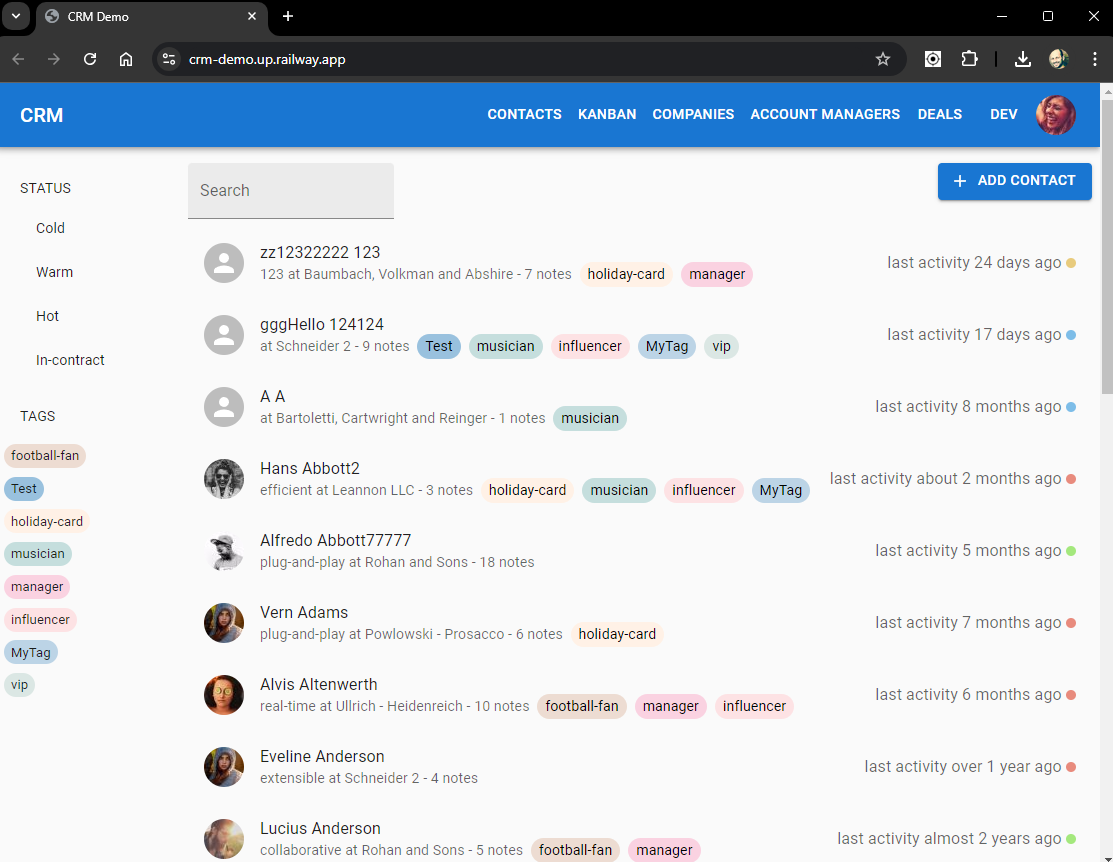The image size is (1113, 862).
Task: Open the DEV user profile avatar icon
Action: tap(1056, 115)
